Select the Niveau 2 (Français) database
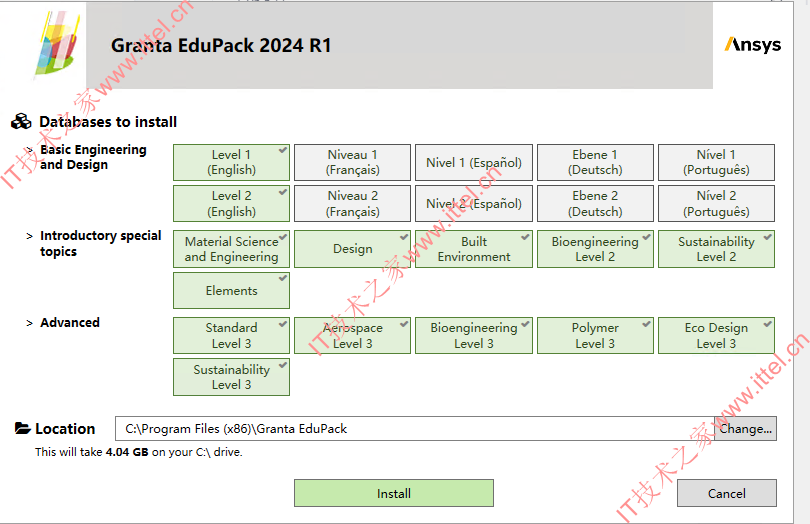Viewport: 810px width, 524px height. [352, 204]
